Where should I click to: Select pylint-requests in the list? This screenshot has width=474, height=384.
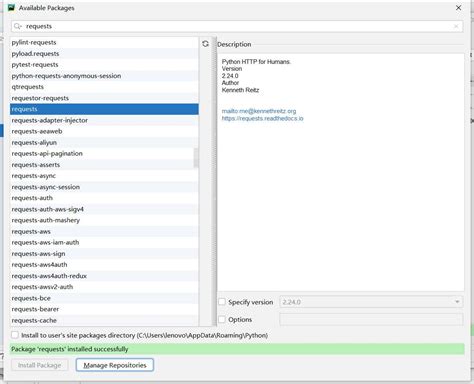(x=104, y=42)
